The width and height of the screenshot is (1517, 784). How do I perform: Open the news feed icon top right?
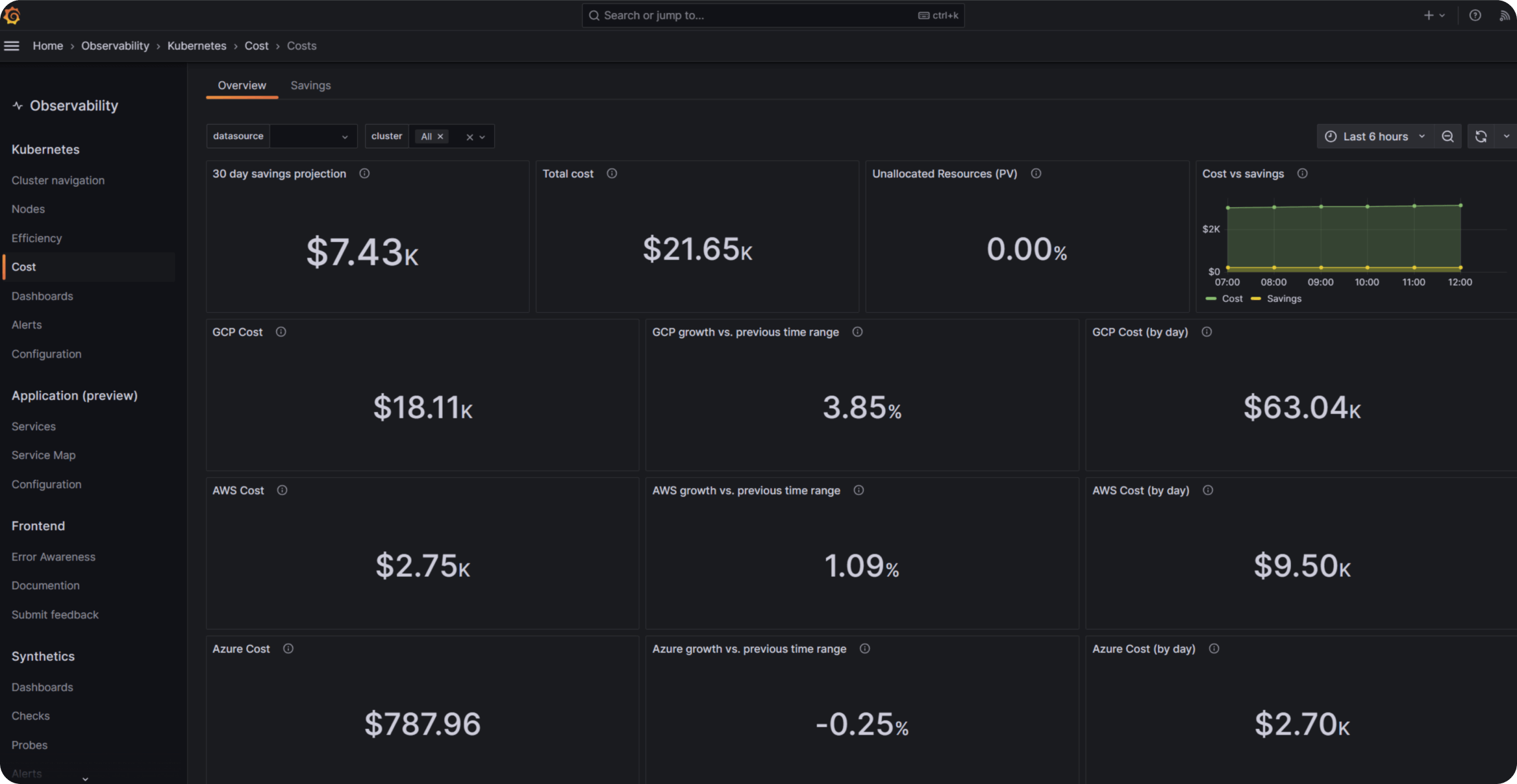coord(1505,15)
